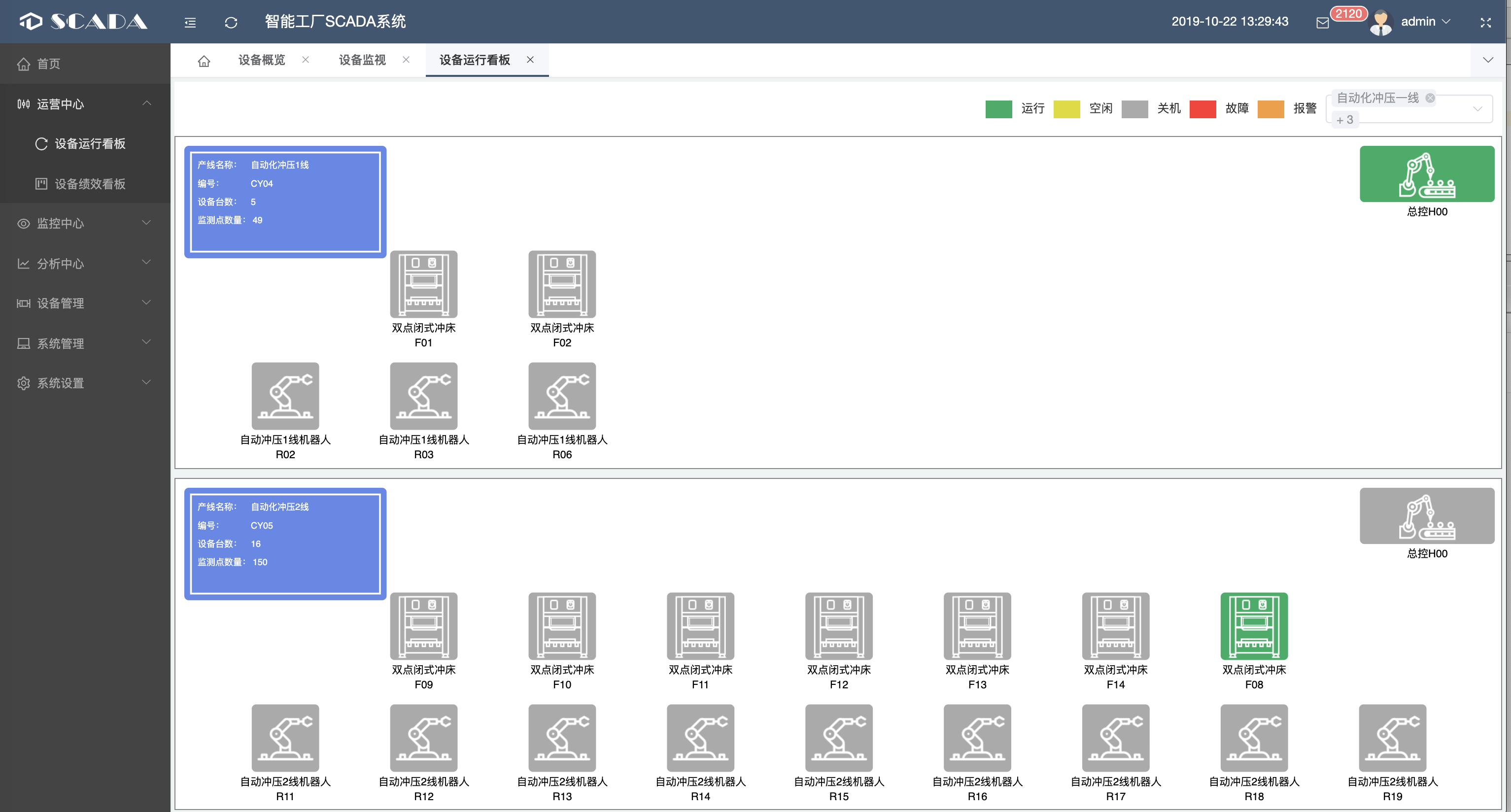Open the mail notifications icon

point(1323,22)
